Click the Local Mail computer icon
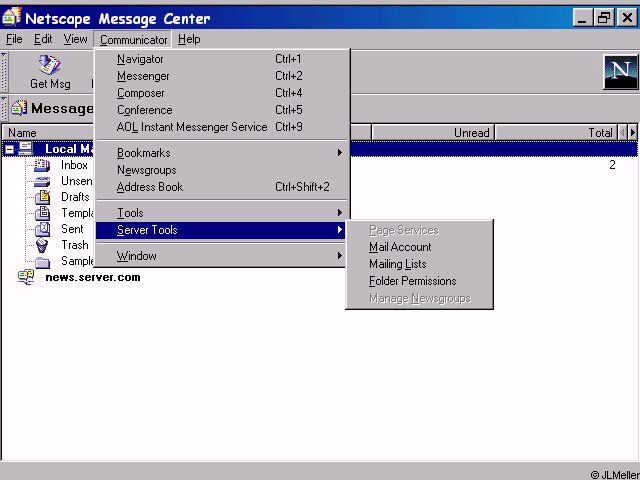Viewport: 640px width, 480px height. (26, 149)
